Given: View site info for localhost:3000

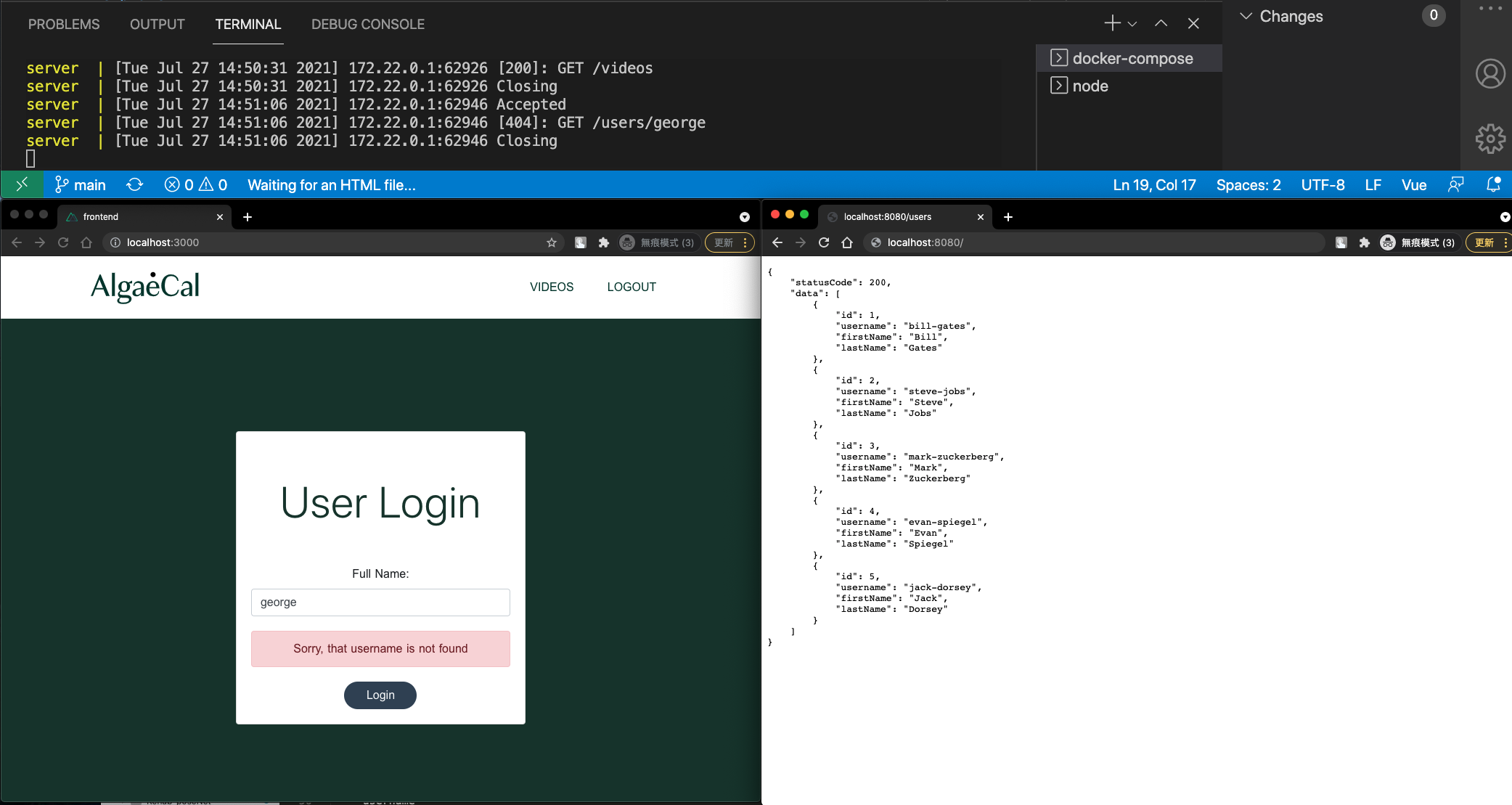Looking at the screenshot, I should tap(115, 242).
